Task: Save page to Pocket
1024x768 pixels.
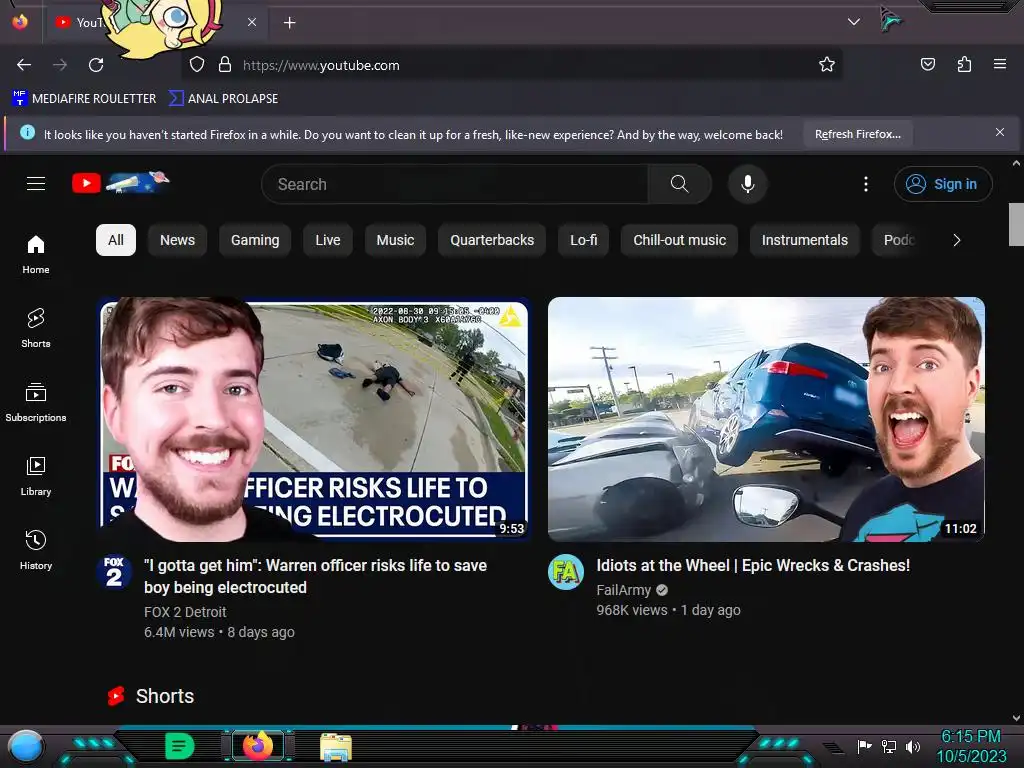Action: [927, 64]
